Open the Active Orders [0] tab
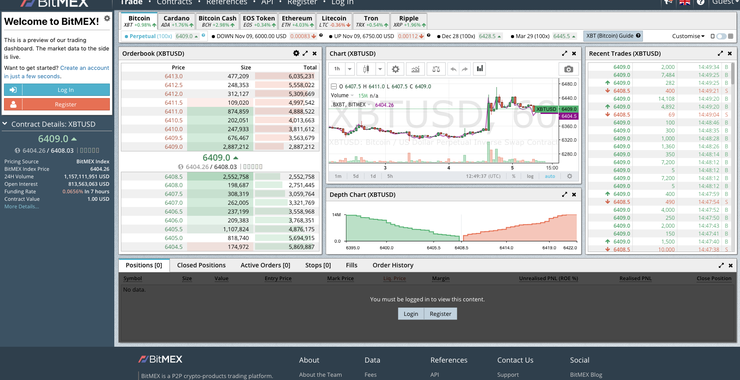 coord(265,265)
